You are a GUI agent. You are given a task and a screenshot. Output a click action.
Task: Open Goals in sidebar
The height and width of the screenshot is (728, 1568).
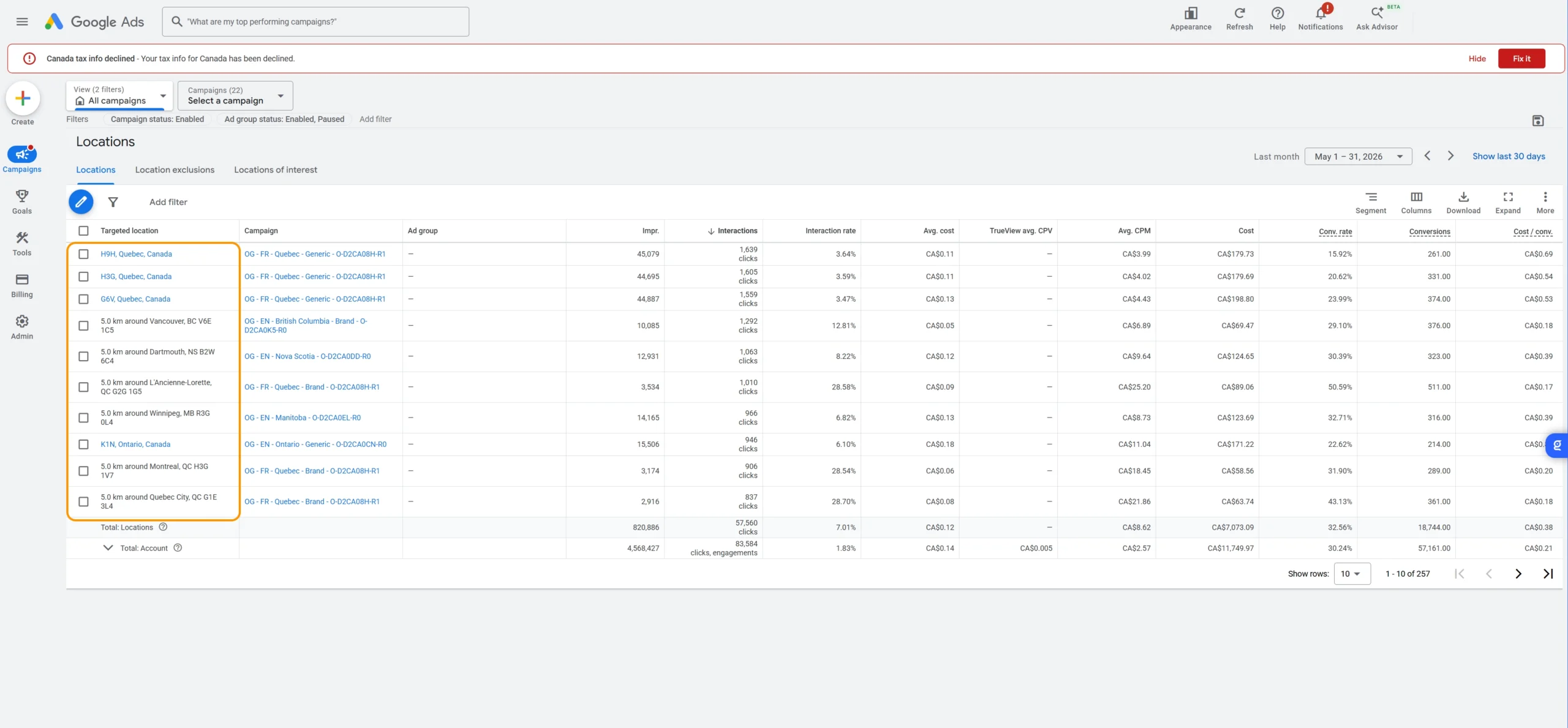pyautogui.click(x=22, y=201)
